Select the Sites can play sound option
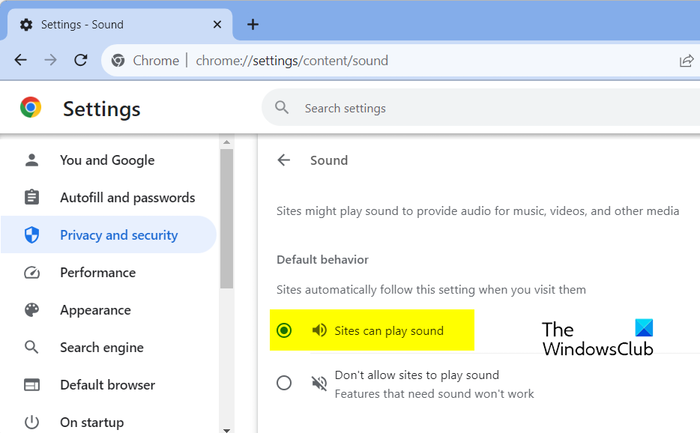700x433 pixels. (x=284, y=330)
